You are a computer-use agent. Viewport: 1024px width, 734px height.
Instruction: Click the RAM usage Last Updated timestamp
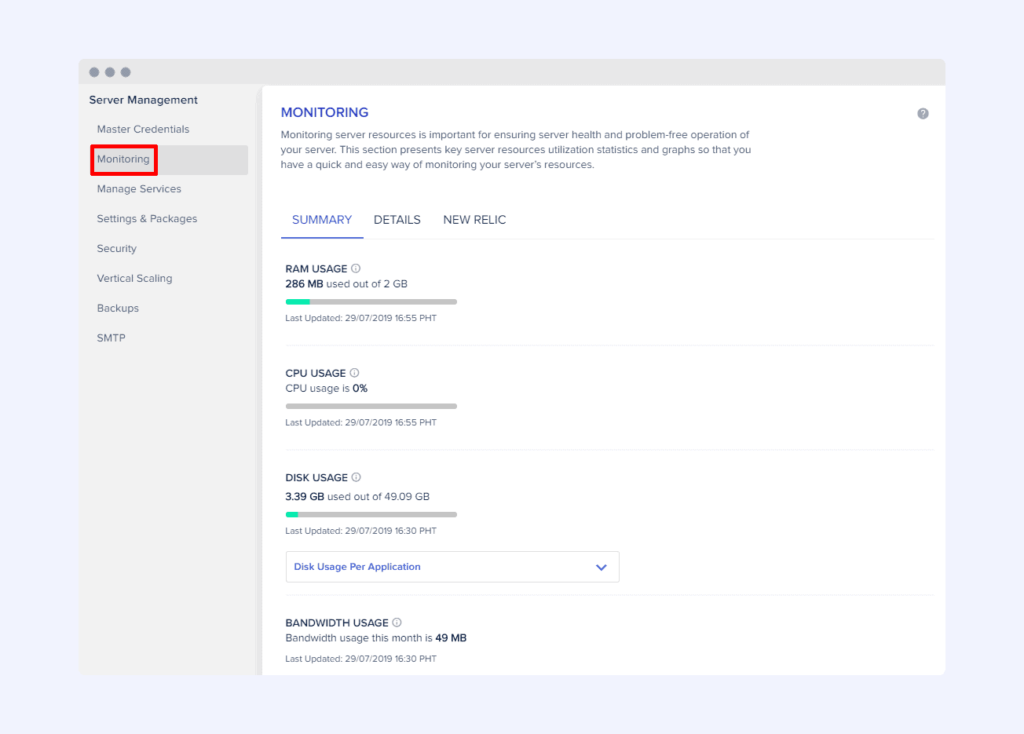(360, 318)
